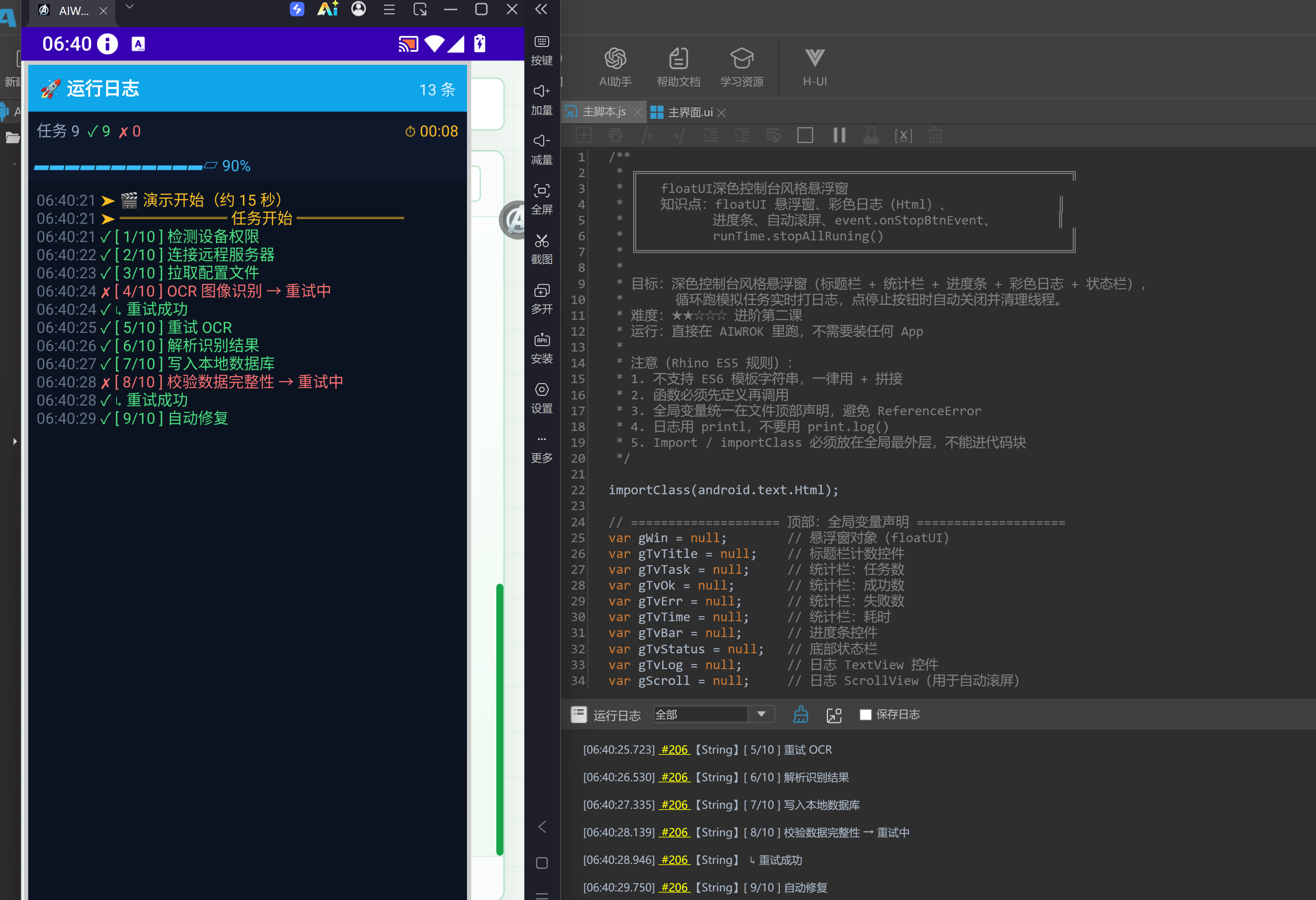Open the AI助手 assistant
1316x900 pixels.
tap(615, 67)
